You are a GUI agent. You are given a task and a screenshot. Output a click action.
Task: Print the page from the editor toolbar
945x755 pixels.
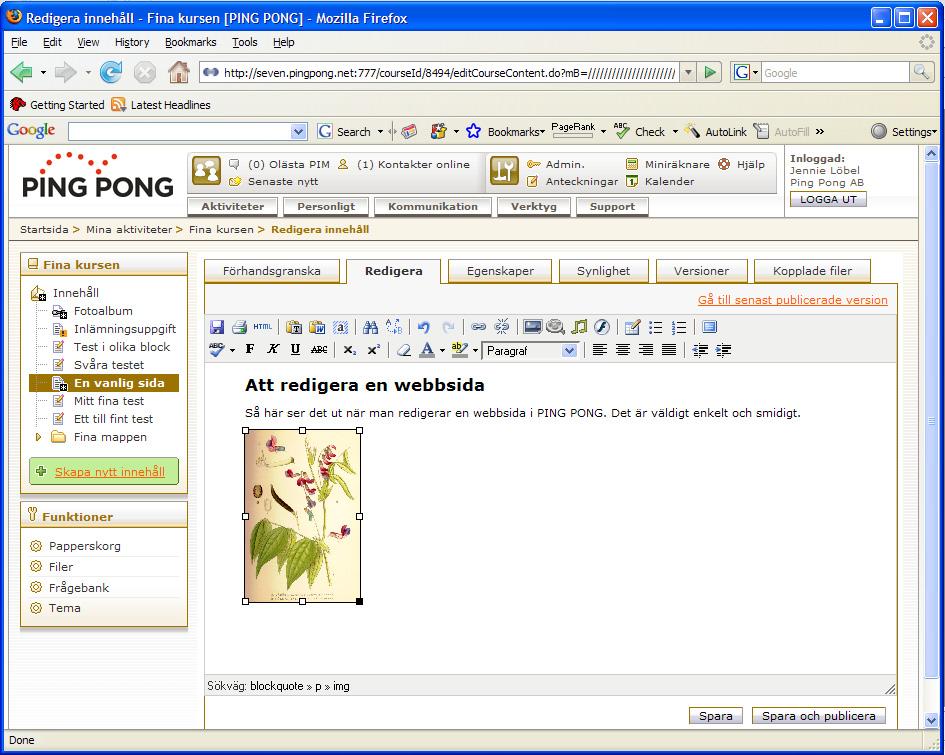tap(239, 327)
